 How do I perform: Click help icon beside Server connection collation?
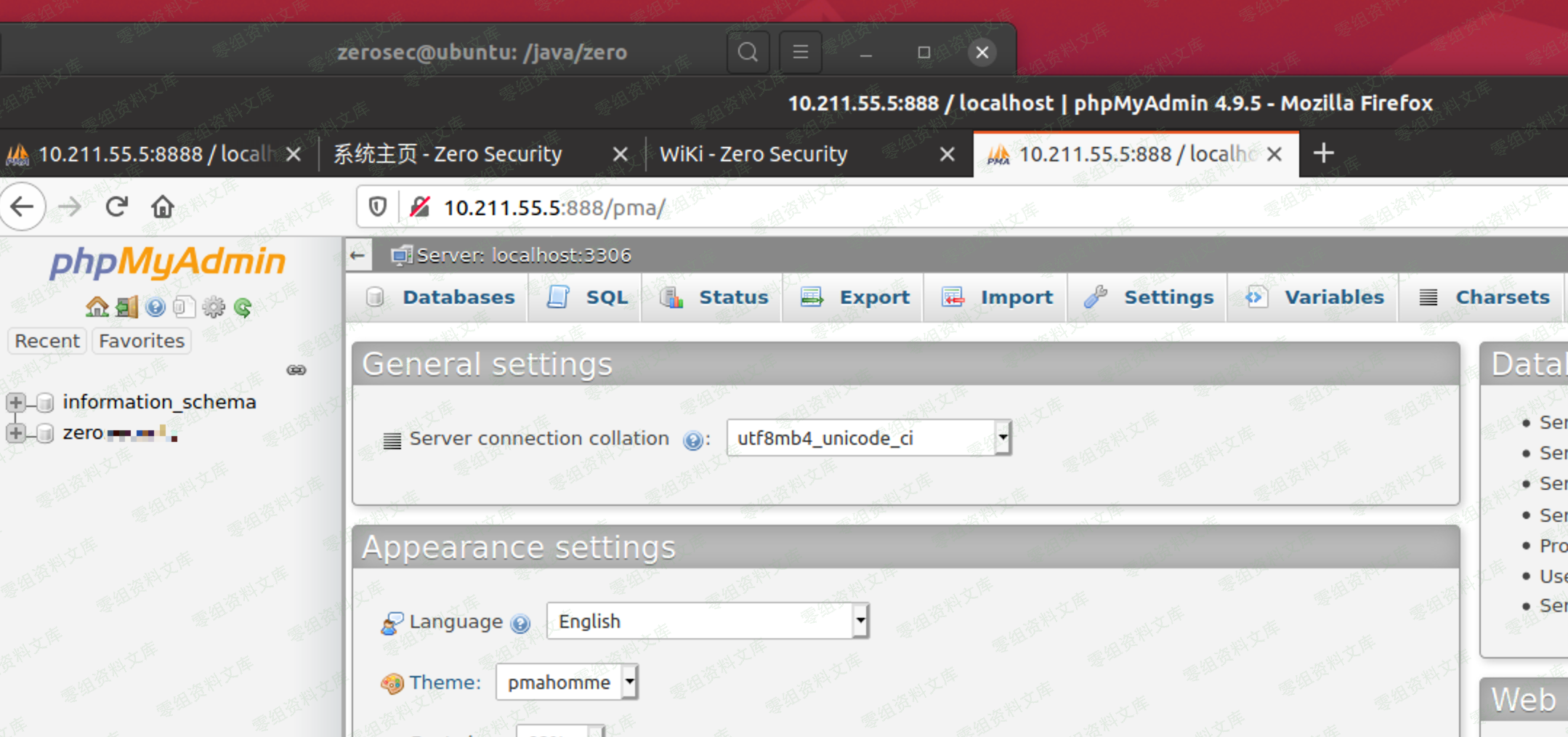tap(692, 440)
